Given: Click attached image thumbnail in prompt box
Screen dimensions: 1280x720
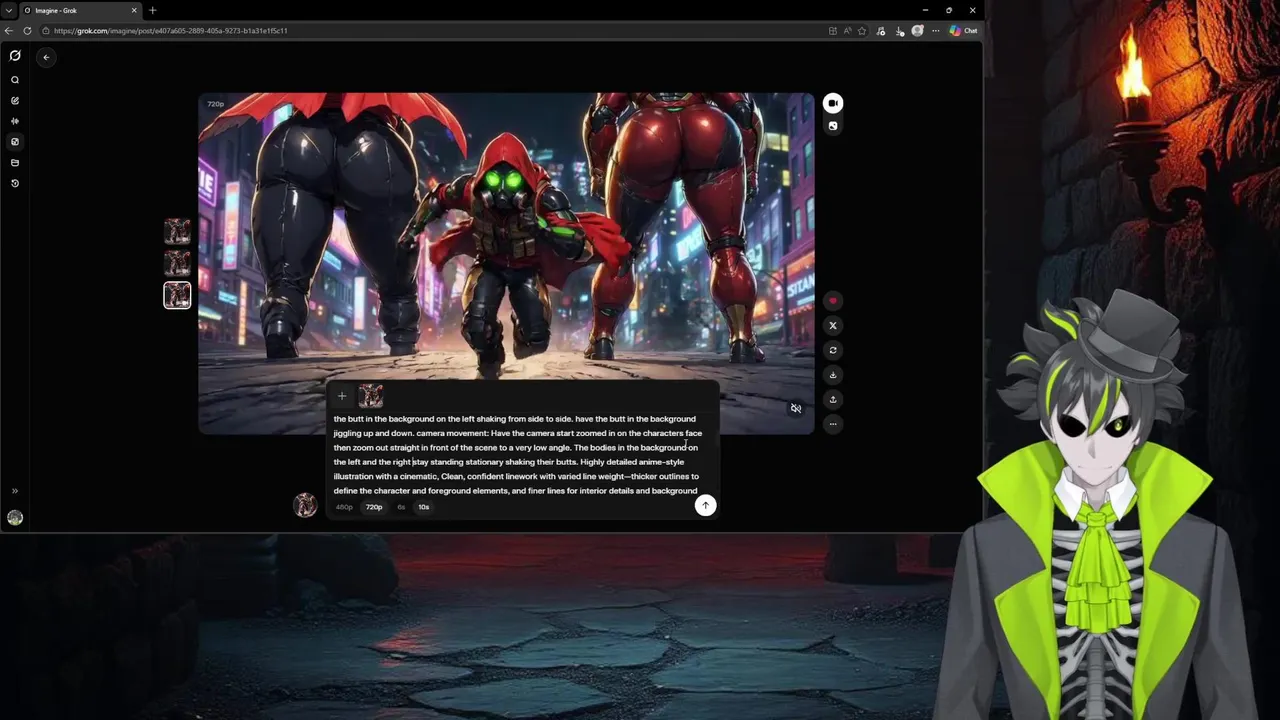Looking at the screenshot, I should [x=371, y=396].
